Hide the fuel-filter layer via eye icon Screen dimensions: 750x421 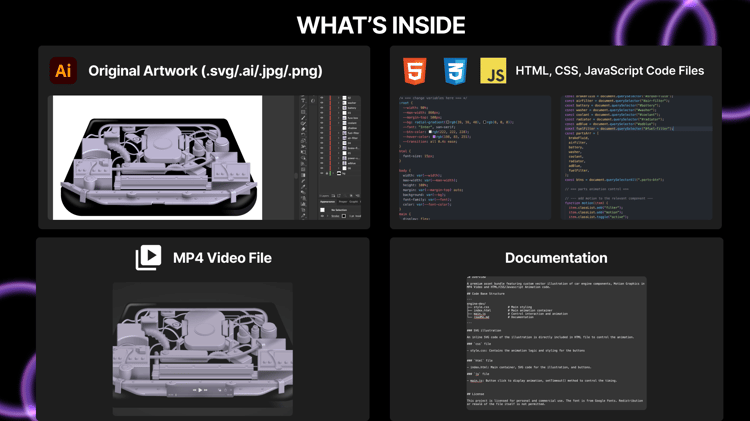click(x=322, y=133)
